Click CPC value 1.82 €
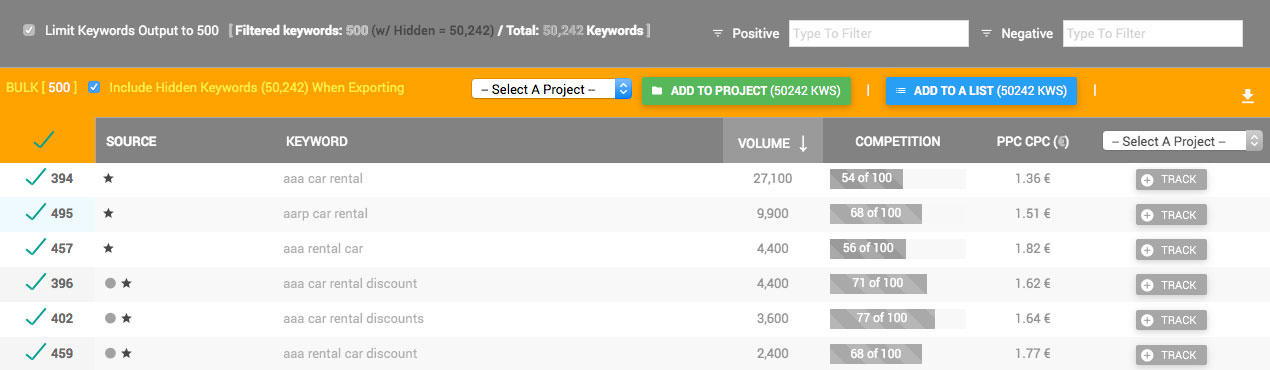The image size is (1270, 370). [1033, 249]
